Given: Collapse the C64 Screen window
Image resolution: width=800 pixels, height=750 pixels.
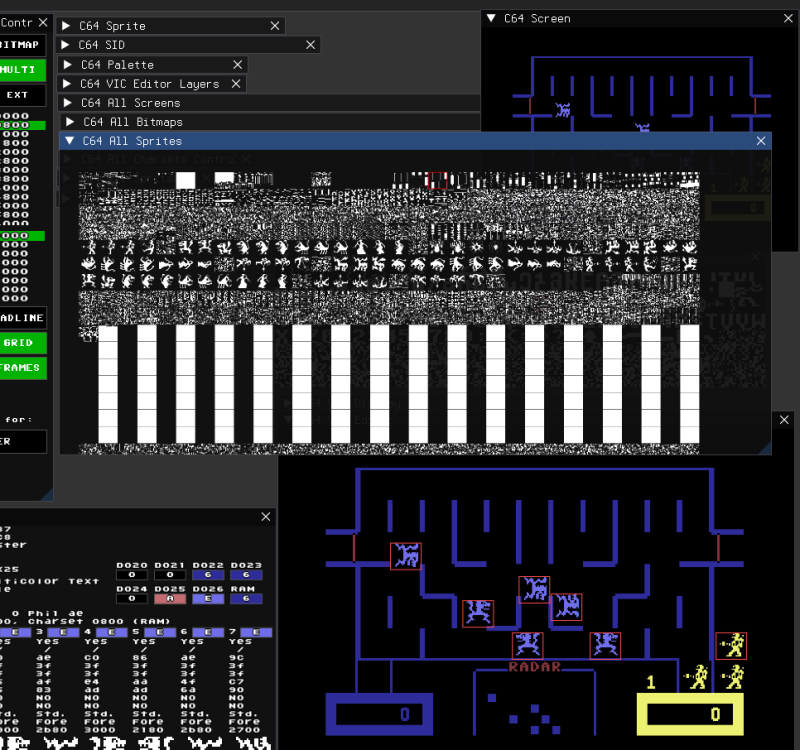Looking at the screenshot, I should (x=491, y=18).
